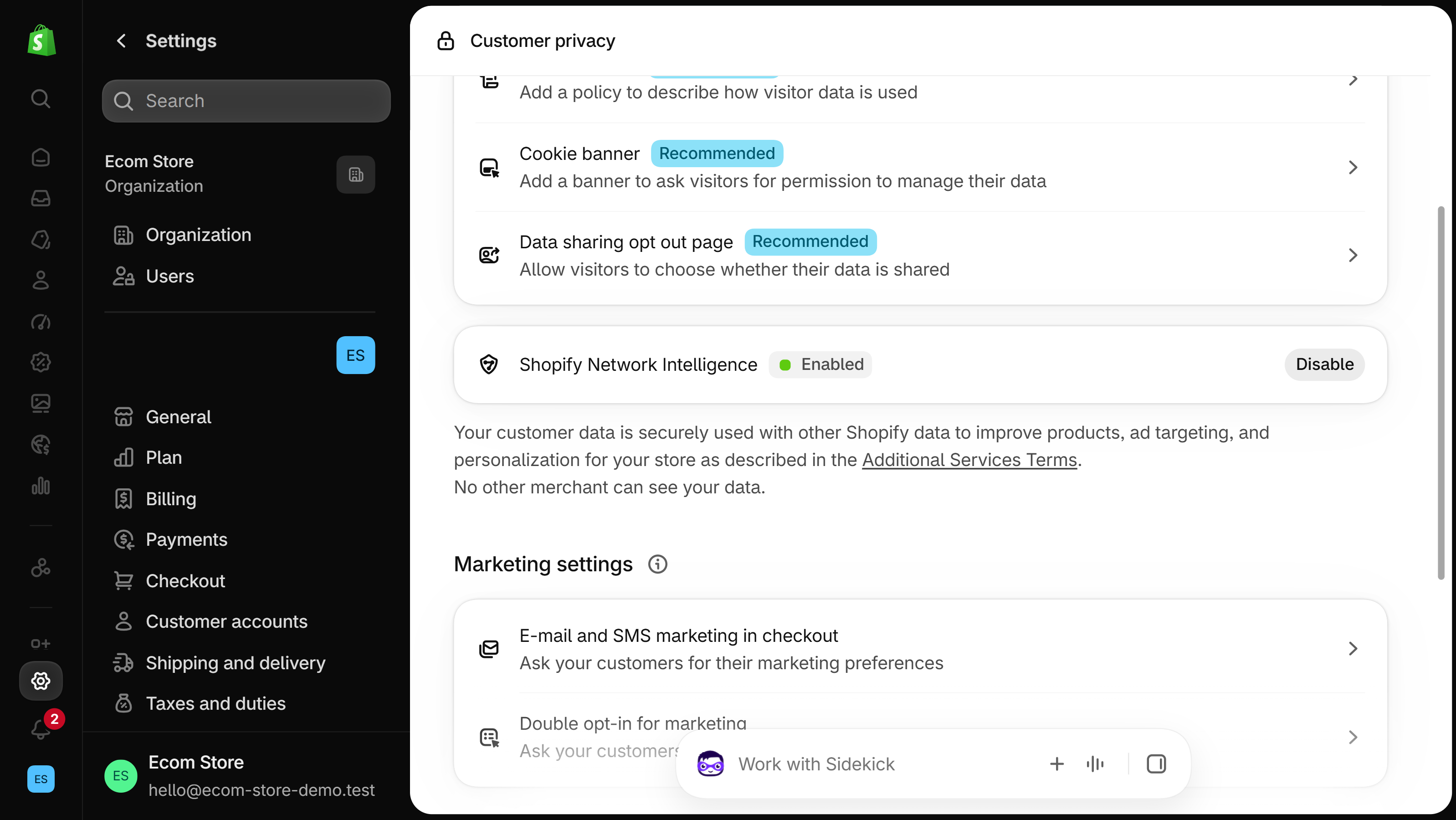This screenshot has width=1456, height=820.
Task: Open the Discounts badge icon in rail
Action: tap(41, 362)
